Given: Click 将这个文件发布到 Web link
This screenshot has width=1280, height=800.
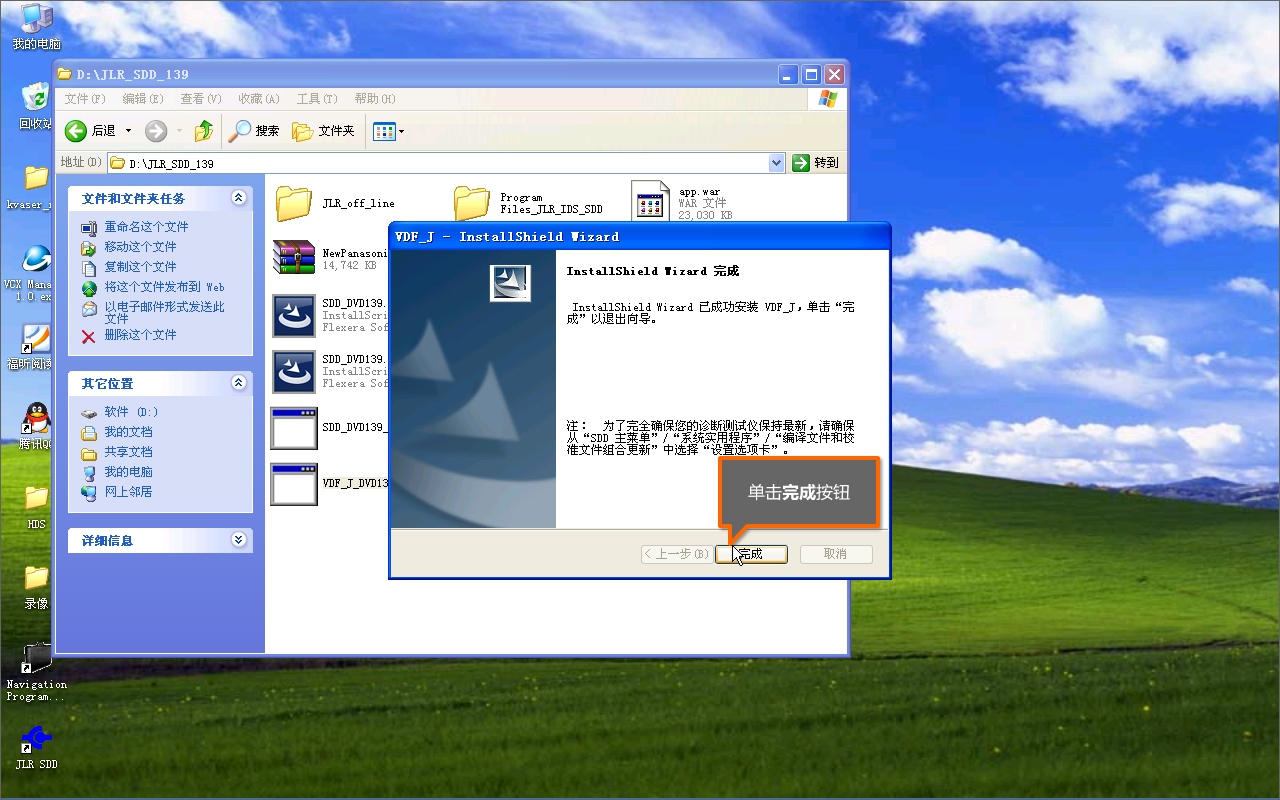Looking at the screenshot, I should point(164,287).
